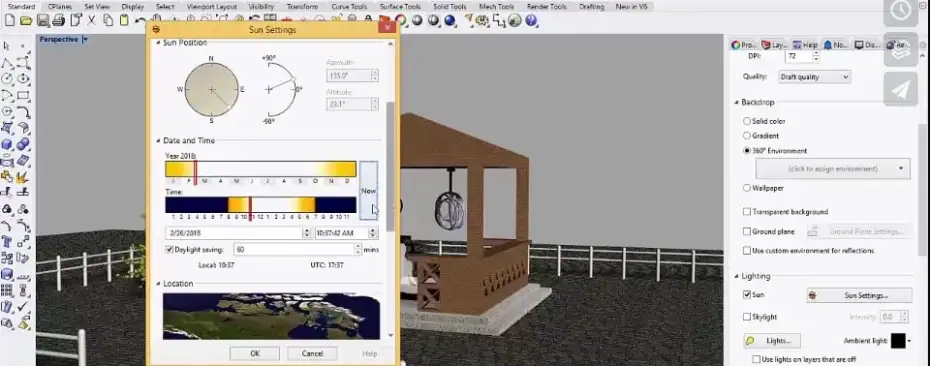Click the Help question mark toolbar icon
Viewport: 930px width, 366px height.
[531, 20]
